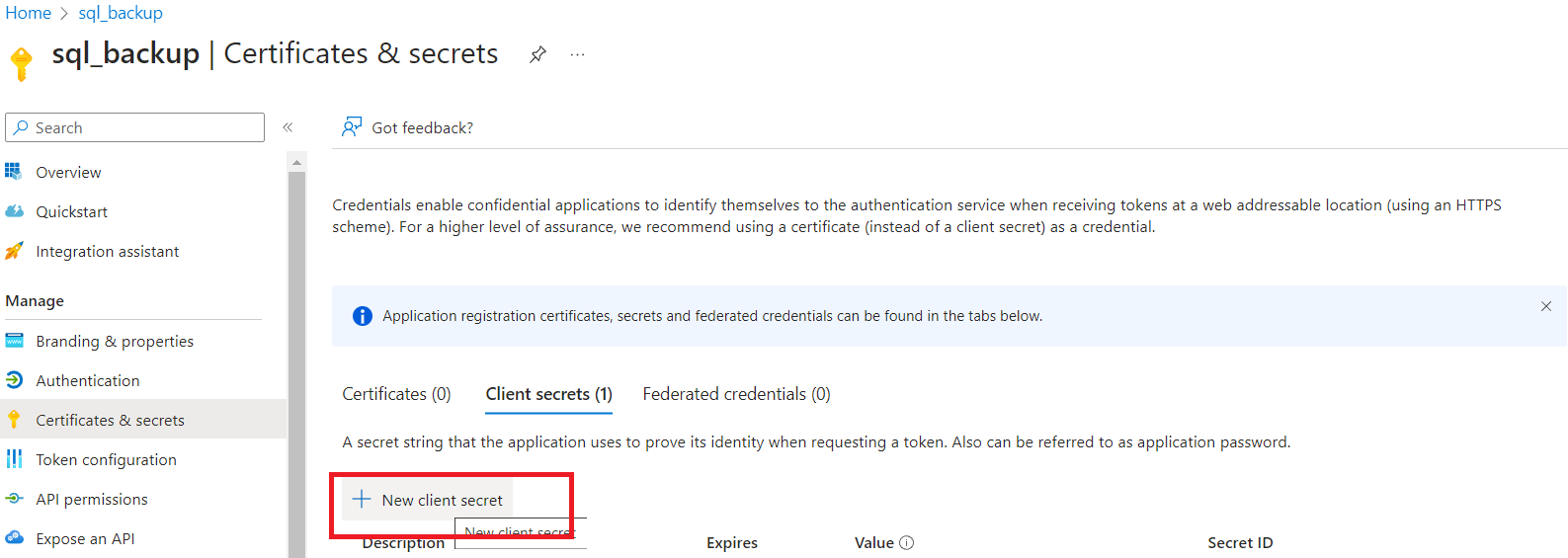Click the sql_backup breadcrumb link
This screenshot has height=558, width=1568.
[121, 13]
